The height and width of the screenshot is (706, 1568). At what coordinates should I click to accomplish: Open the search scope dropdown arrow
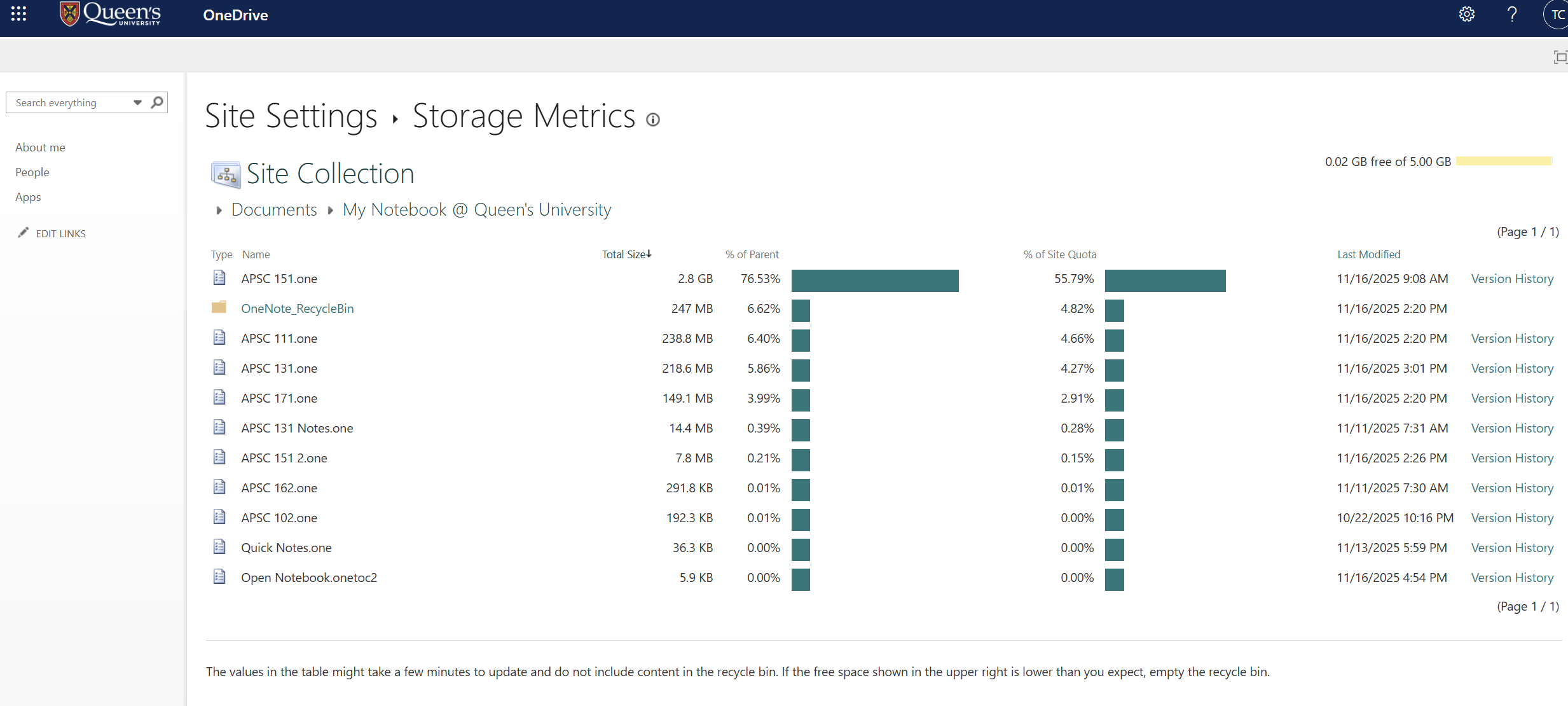tap(137, 102)
